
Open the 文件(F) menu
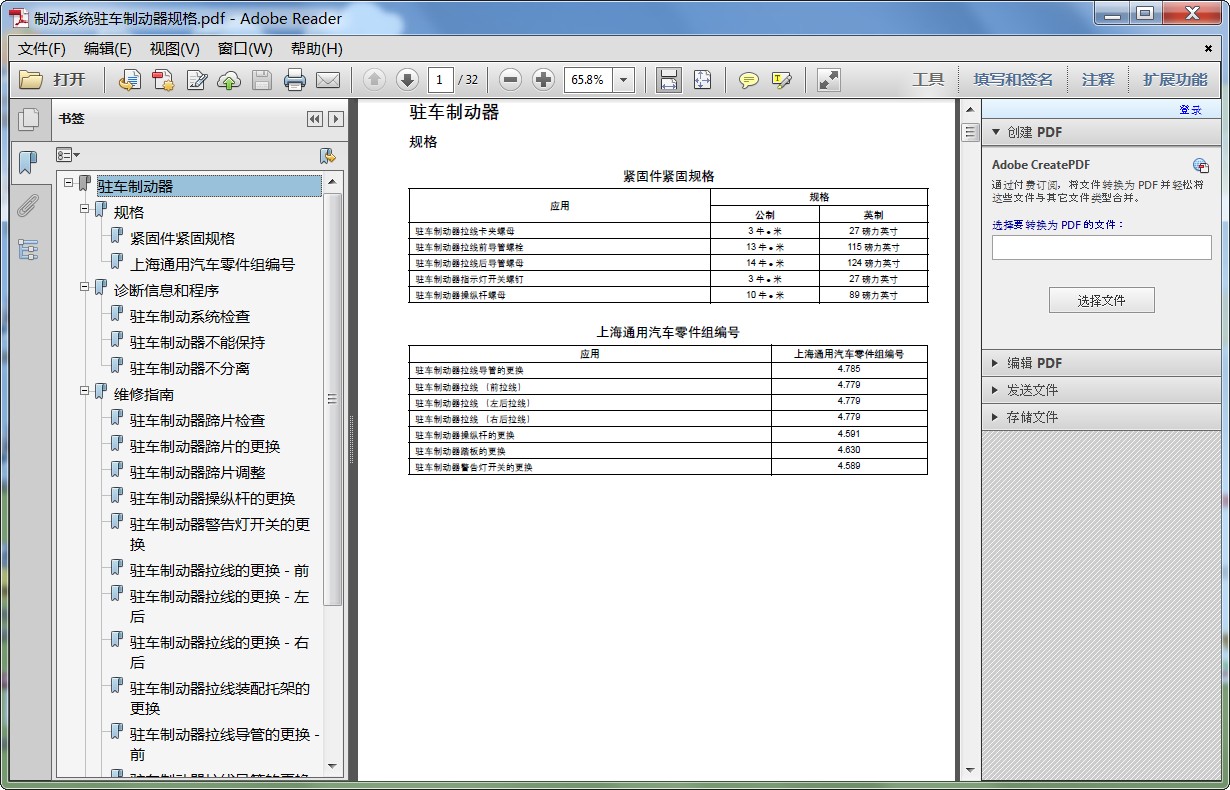(x=42, y=48)
